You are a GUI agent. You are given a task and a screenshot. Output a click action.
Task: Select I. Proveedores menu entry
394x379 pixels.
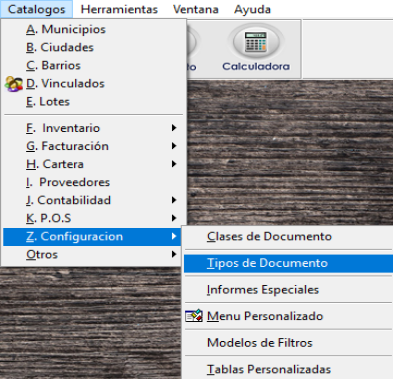click(93, 182)
